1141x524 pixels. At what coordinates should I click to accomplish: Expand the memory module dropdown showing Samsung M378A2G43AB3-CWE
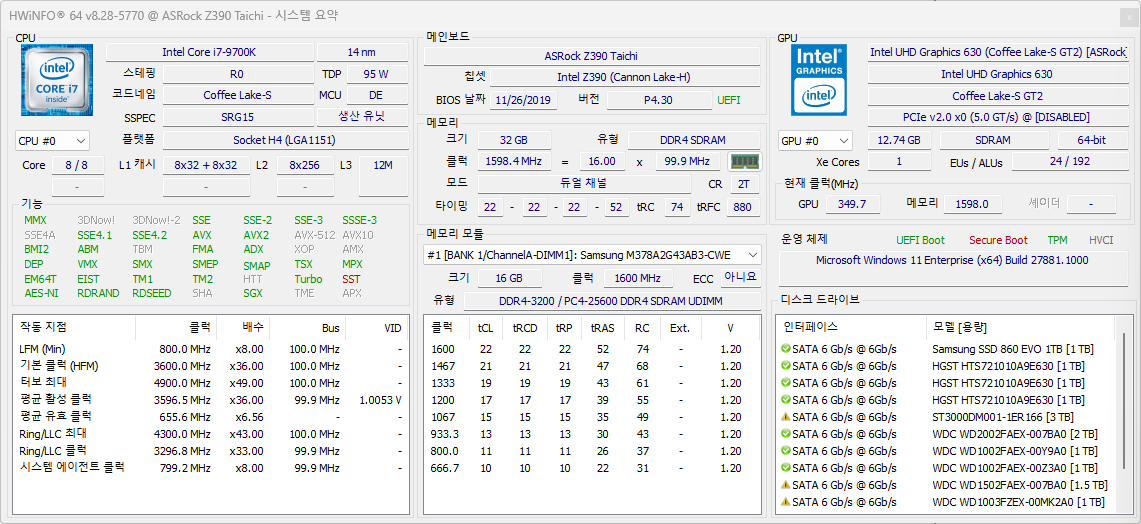point(592,255)
